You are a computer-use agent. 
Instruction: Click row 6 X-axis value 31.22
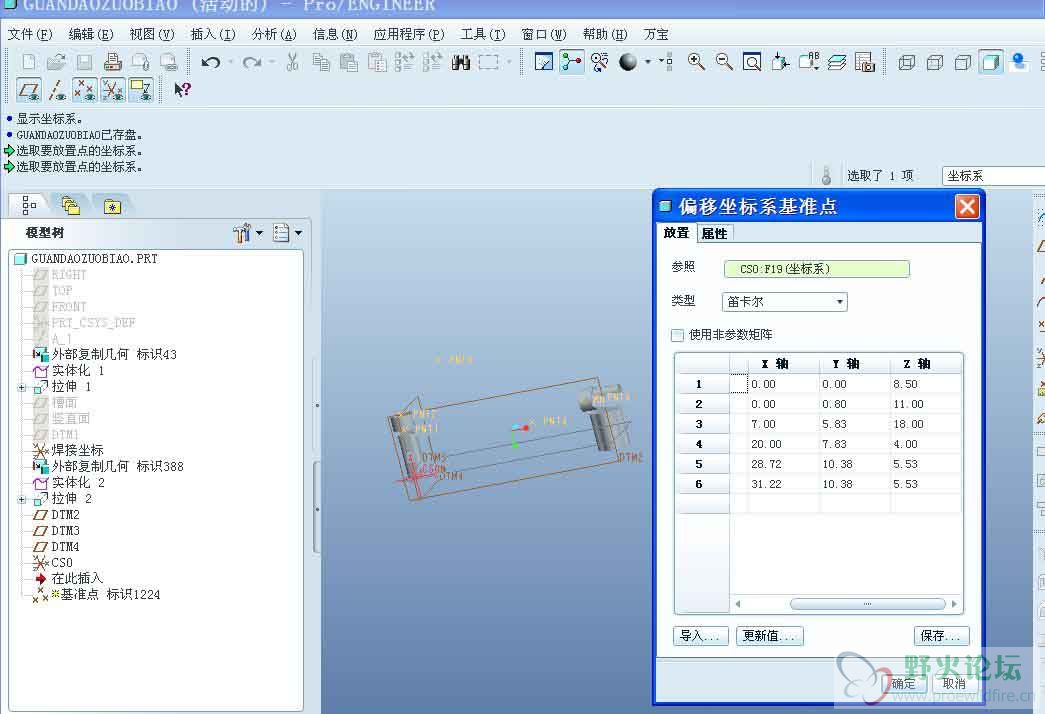766,484
